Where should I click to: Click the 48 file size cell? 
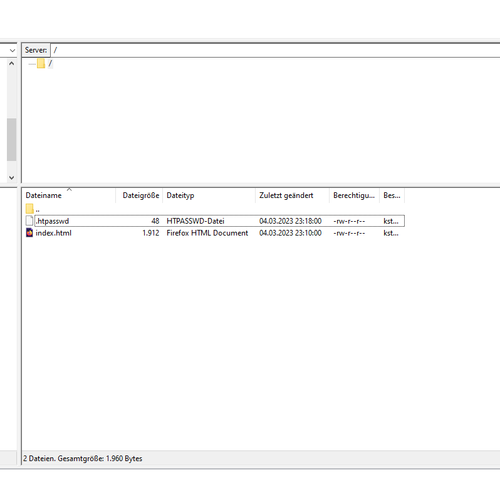pyautogui.click(x=155, y=221)
